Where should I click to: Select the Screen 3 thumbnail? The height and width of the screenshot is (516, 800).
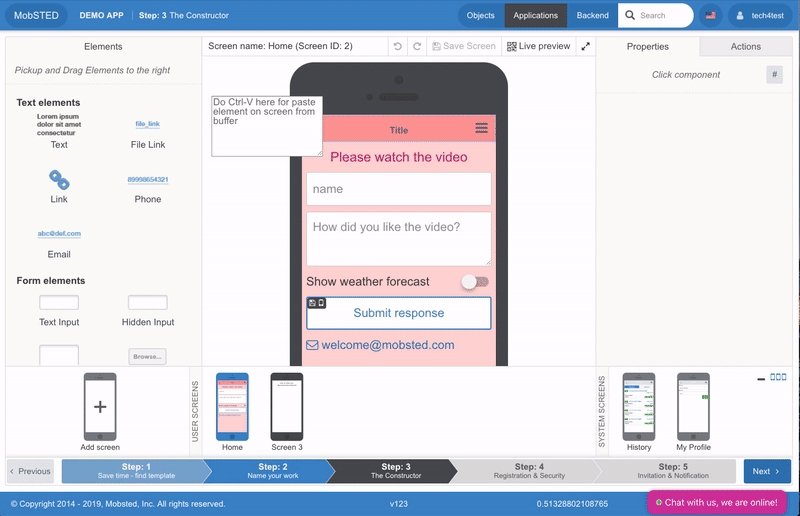click(287, 406)
